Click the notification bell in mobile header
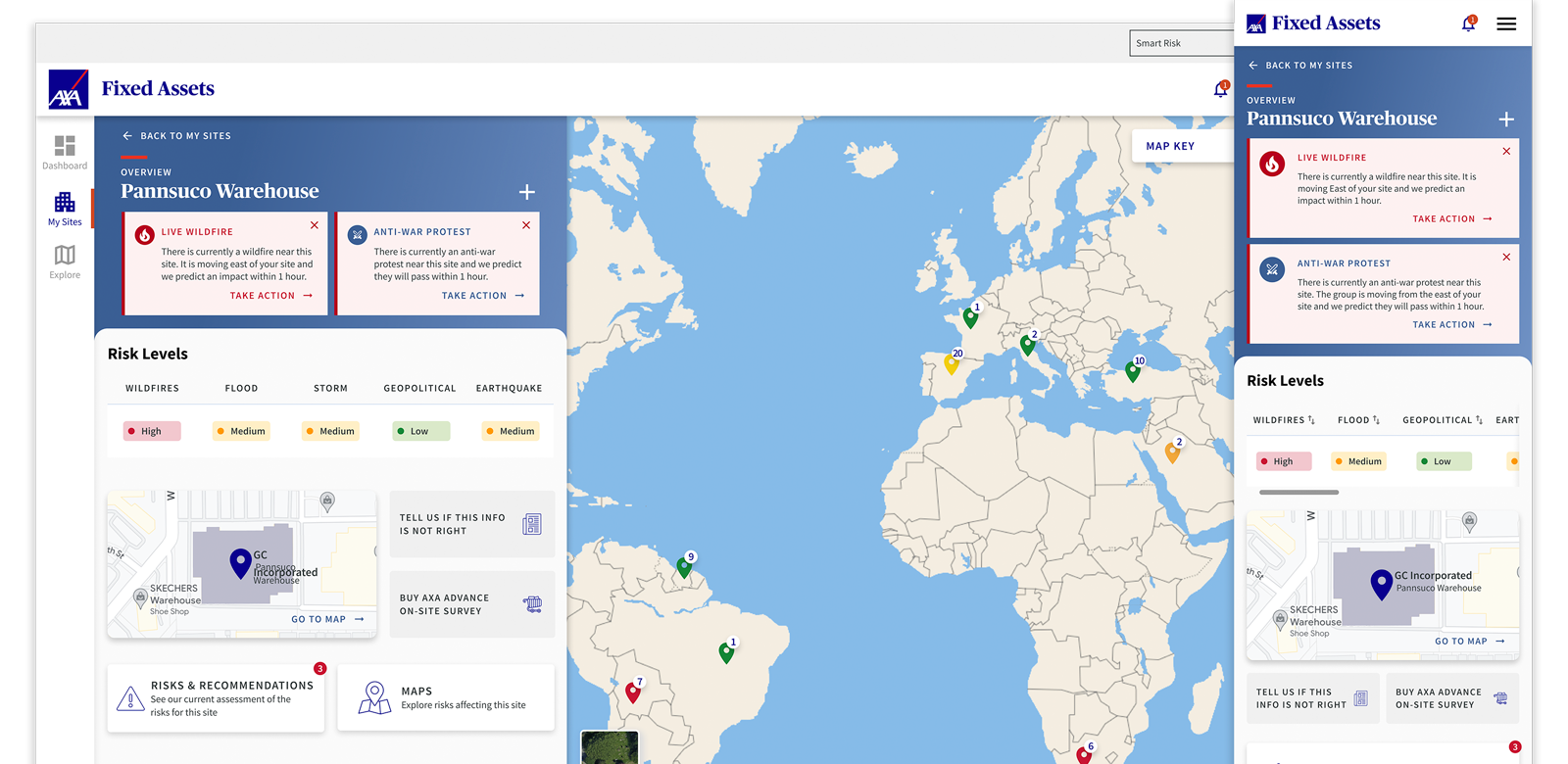Screen dimensions: 1568x764 coord(1468,24)
